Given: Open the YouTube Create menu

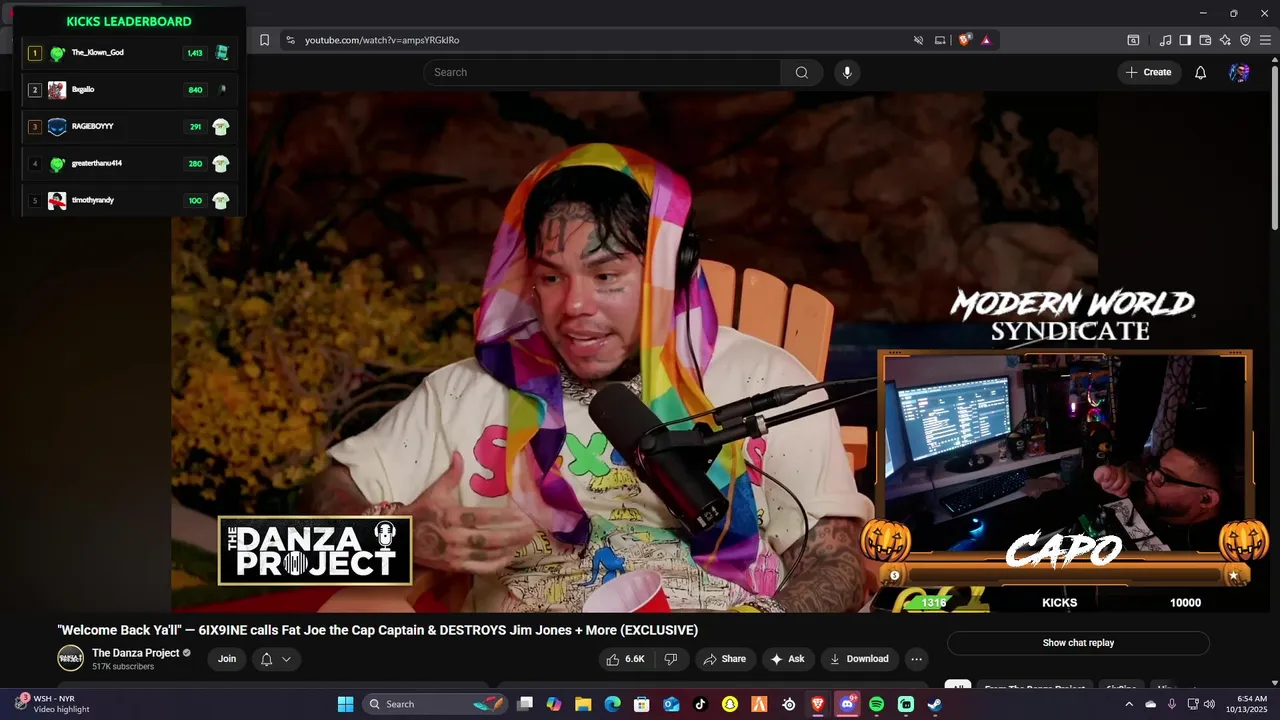Looking at the screenshot, I should 1149,72.
